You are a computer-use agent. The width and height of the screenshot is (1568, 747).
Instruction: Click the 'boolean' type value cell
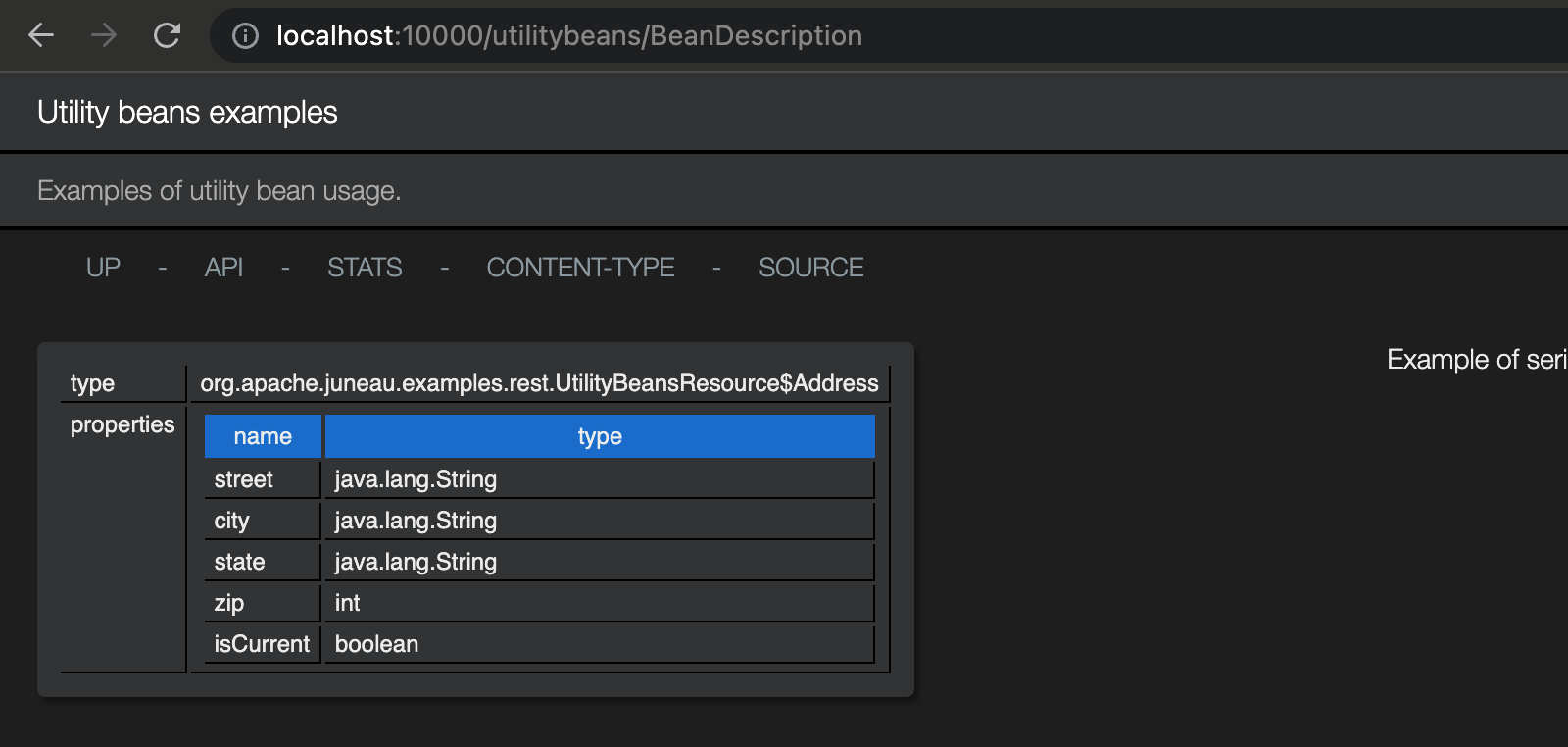(x=377, y=644)
